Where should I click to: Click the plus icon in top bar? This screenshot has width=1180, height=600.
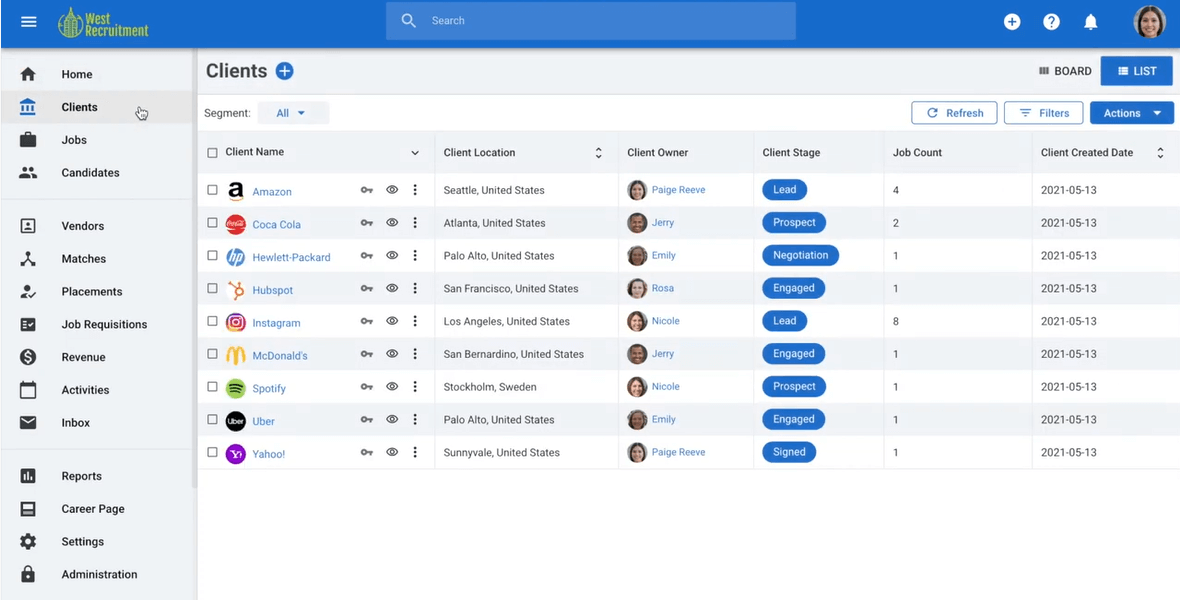tap(1012, 22)
